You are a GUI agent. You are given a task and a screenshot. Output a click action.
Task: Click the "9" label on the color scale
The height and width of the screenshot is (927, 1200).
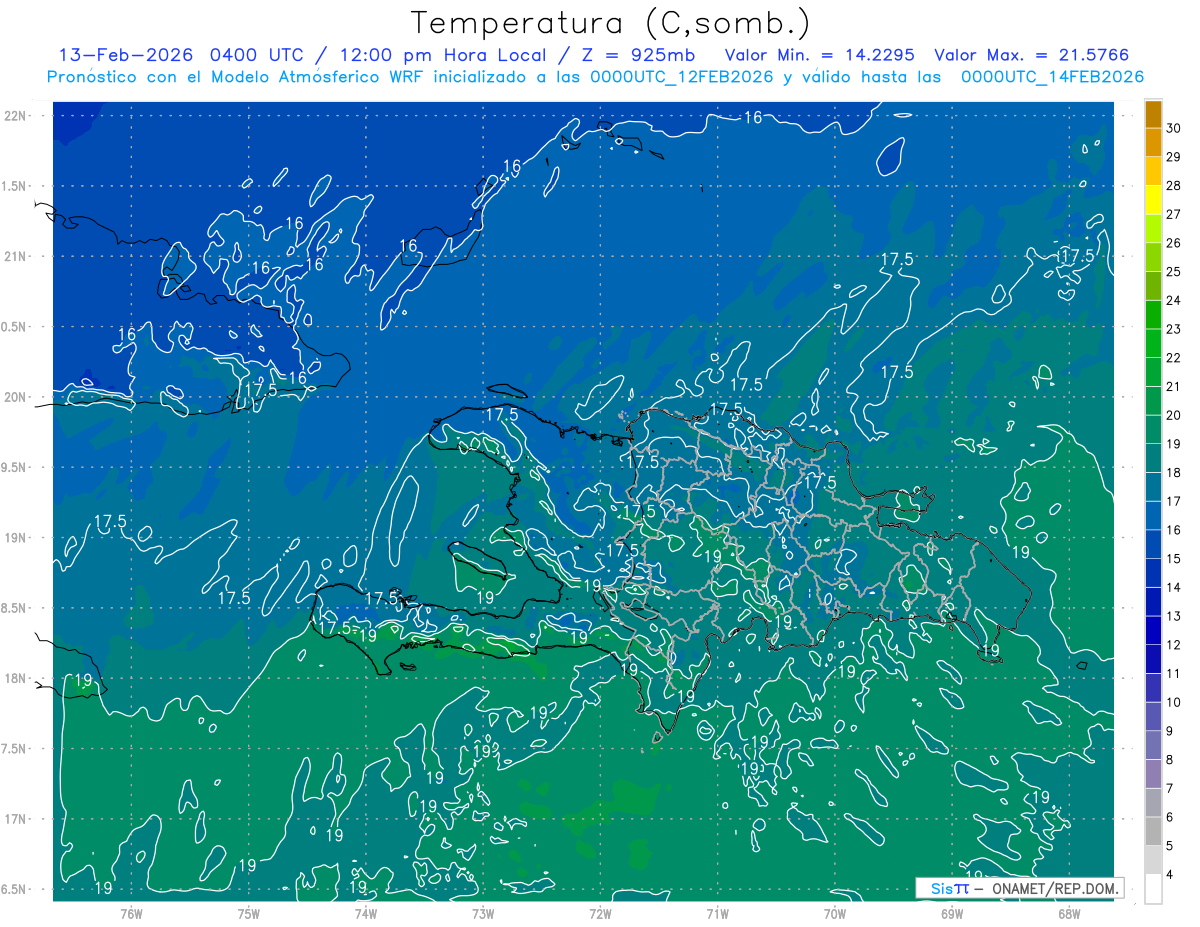1170,732
